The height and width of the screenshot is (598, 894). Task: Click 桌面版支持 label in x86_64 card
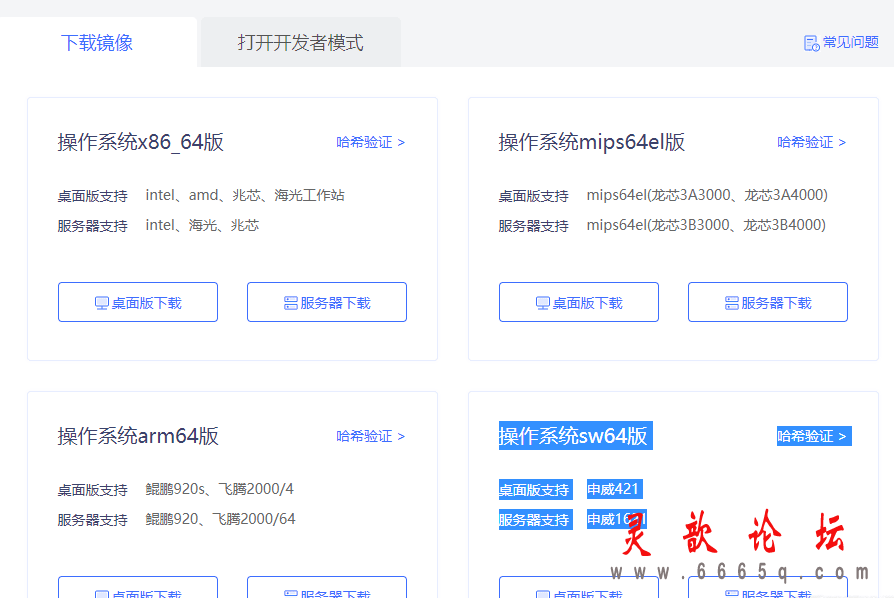(92, 196)
